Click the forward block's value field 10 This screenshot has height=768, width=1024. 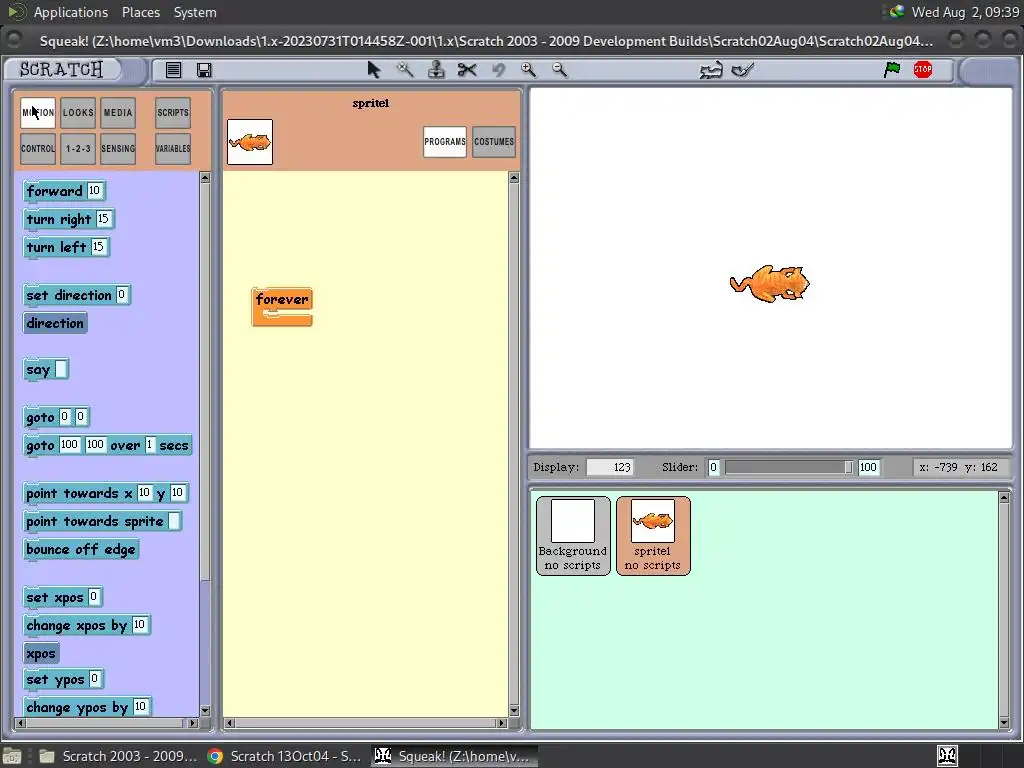point(95,190)
